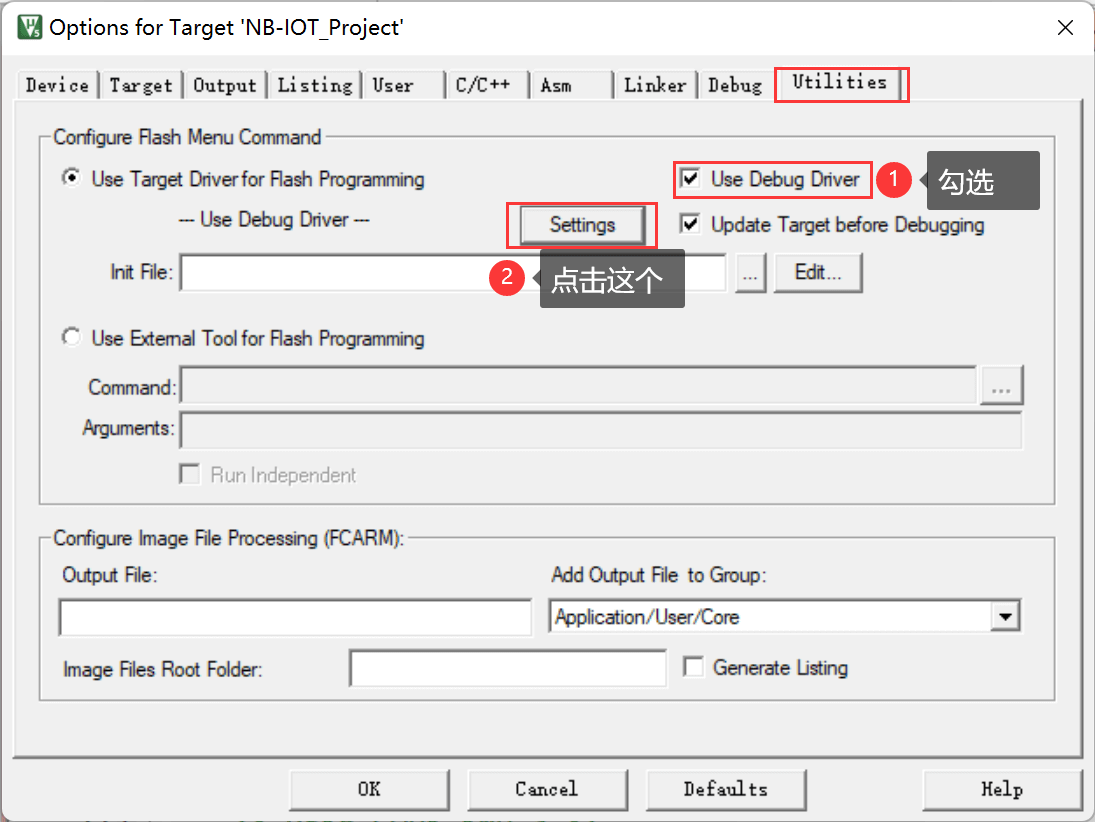This screenshot has width=1095, height=822.
Task: Expand the Add Output File to Group dropdown
Action: [x=1004, y=617]
